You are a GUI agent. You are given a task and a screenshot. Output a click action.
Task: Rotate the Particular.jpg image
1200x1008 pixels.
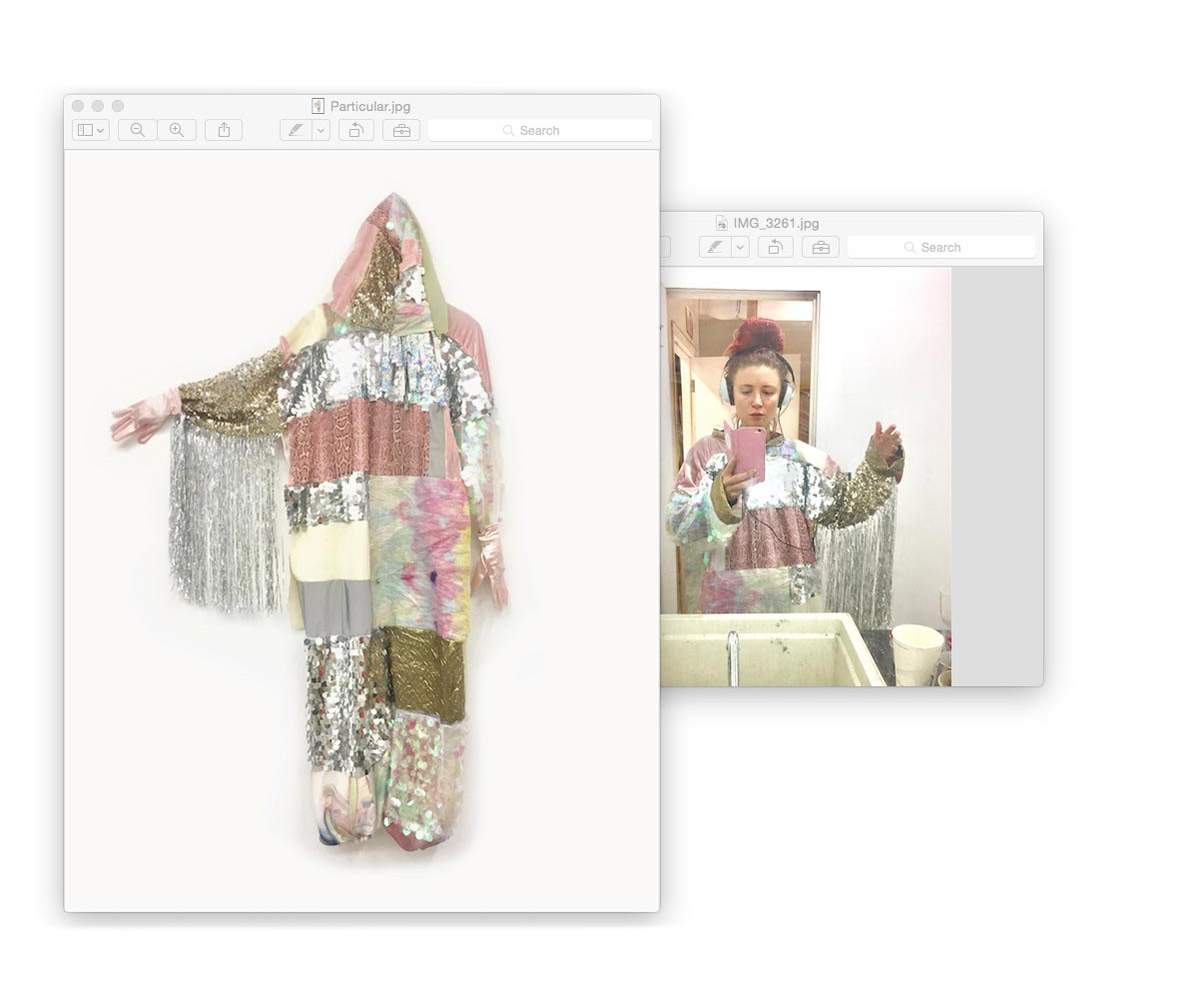pyautogui.click(x=356, y=130)
